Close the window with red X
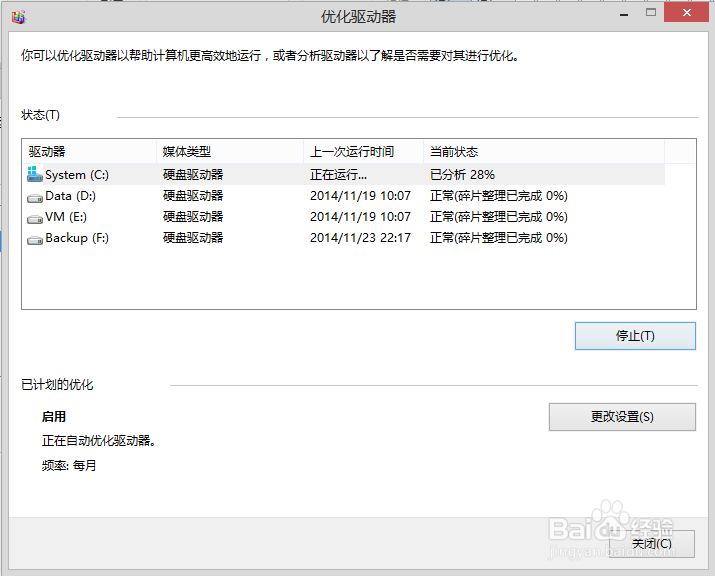The image size is (715, 576). tap(686, 12)
